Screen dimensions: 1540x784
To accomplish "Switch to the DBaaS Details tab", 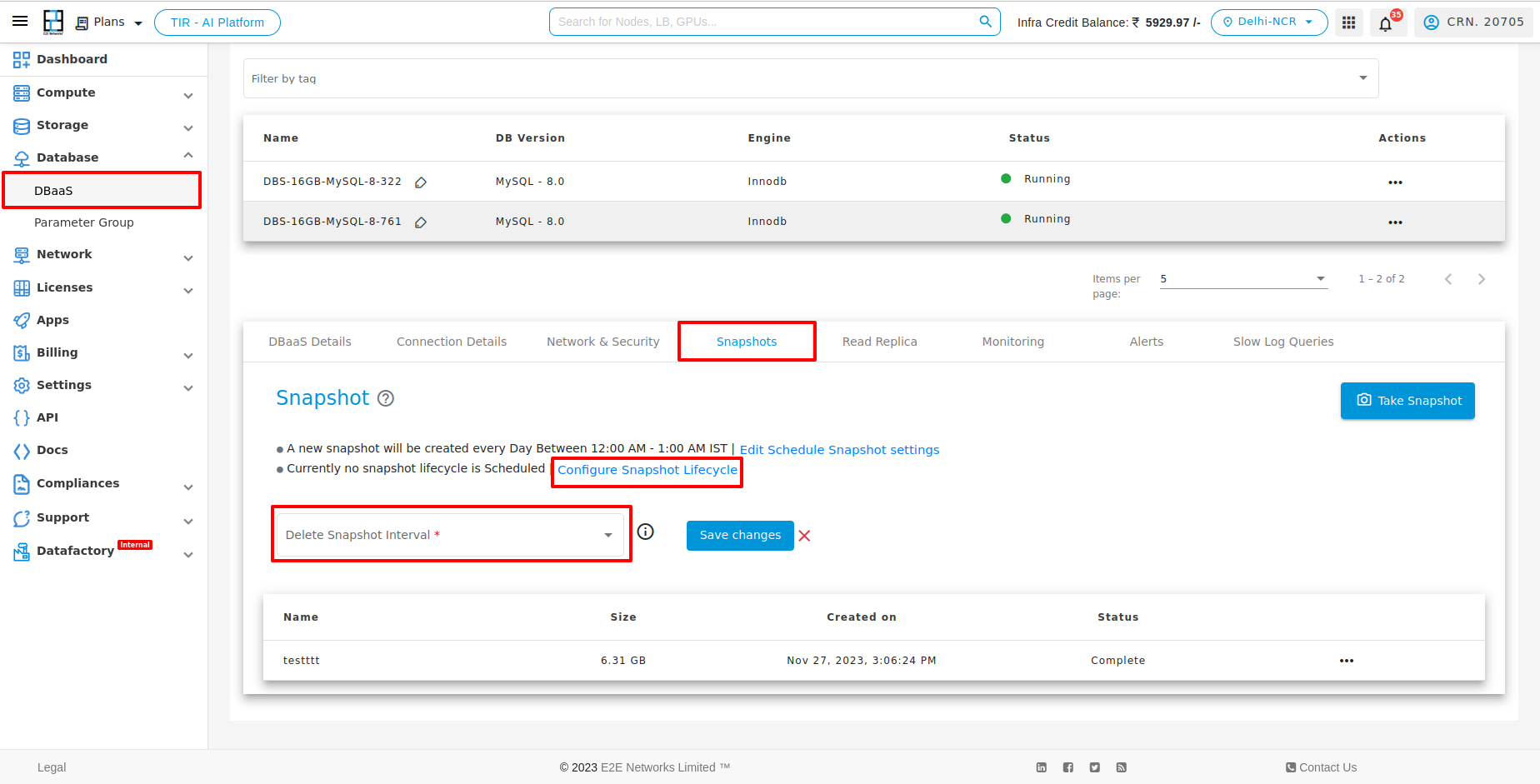I will tap(310, 342).
